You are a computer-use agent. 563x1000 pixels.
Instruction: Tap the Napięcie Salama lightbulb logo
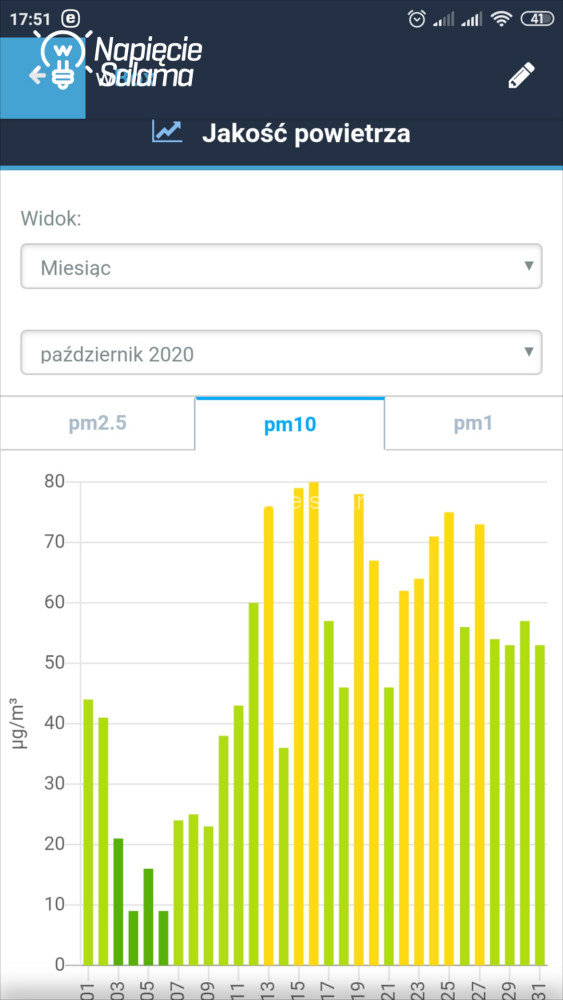[119, 62]
